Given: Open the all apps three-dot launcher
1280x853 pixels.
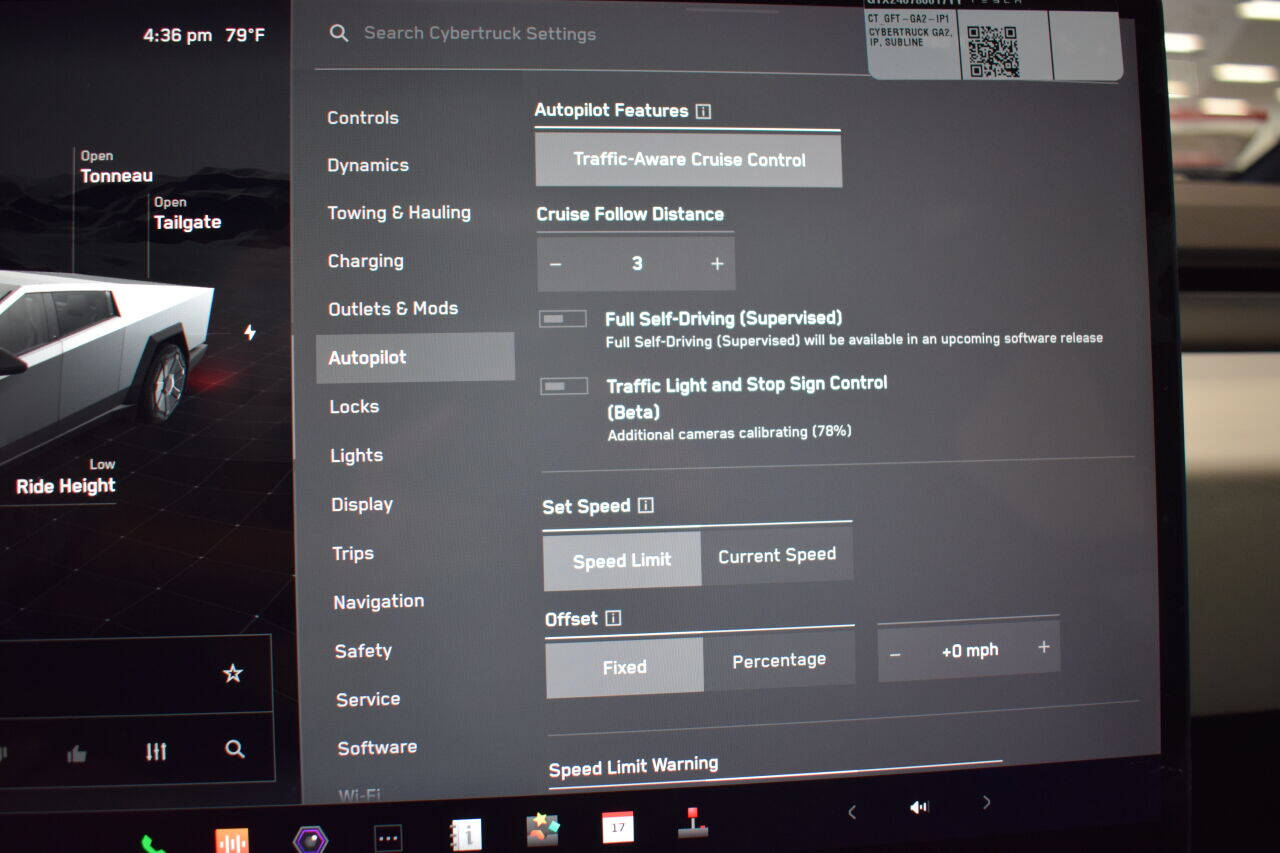Looking at the screenshot, I should [388, 837].
